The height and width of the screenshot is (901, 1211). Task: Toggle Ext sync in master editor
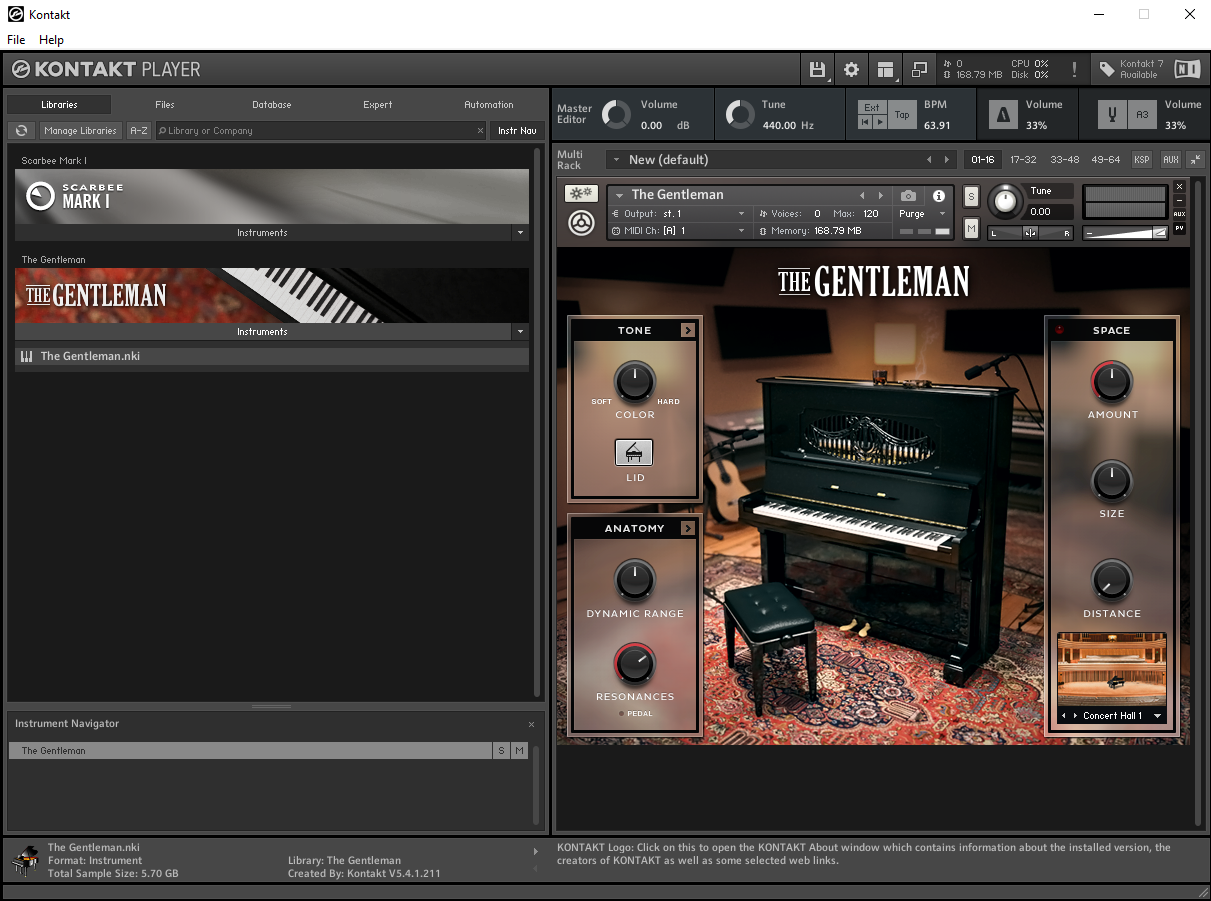[x=872, y=108]
